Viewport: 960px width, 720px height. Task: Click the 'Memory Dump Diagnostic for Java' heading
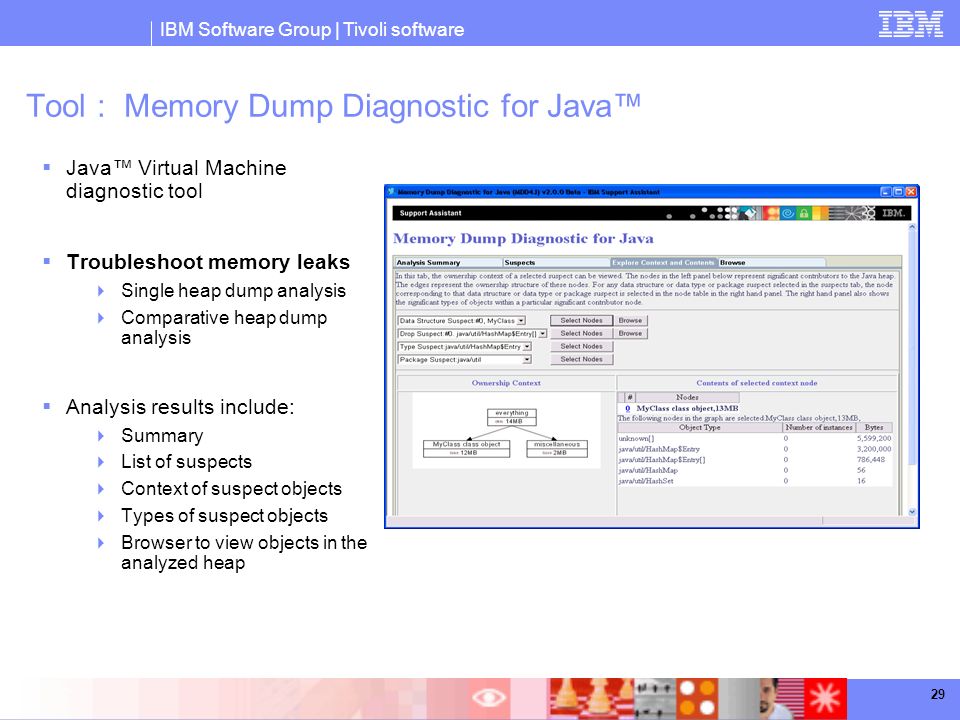point(523,239)
